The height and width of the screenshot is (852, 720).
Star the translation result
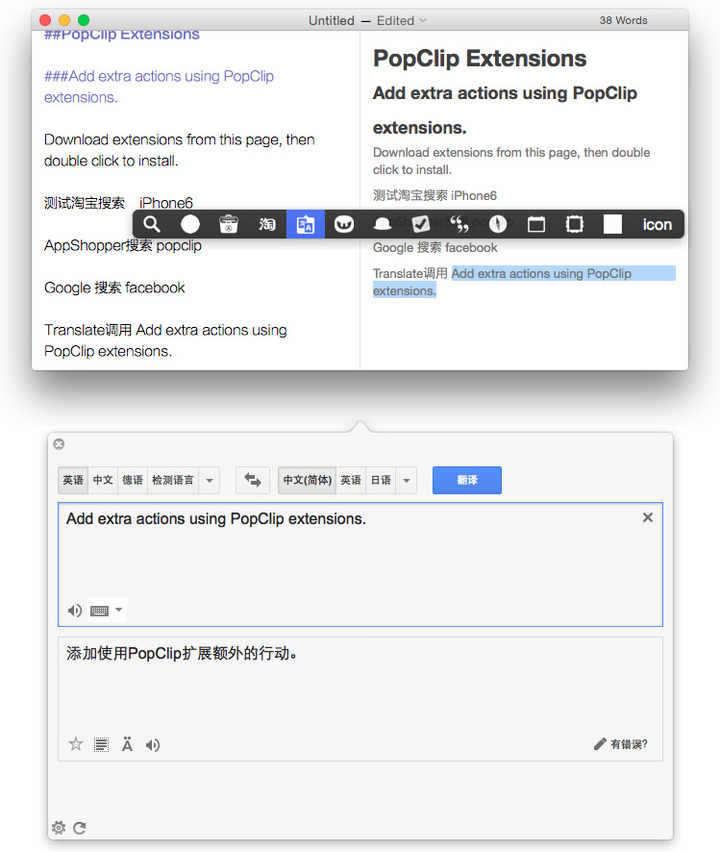click(75, 744)
